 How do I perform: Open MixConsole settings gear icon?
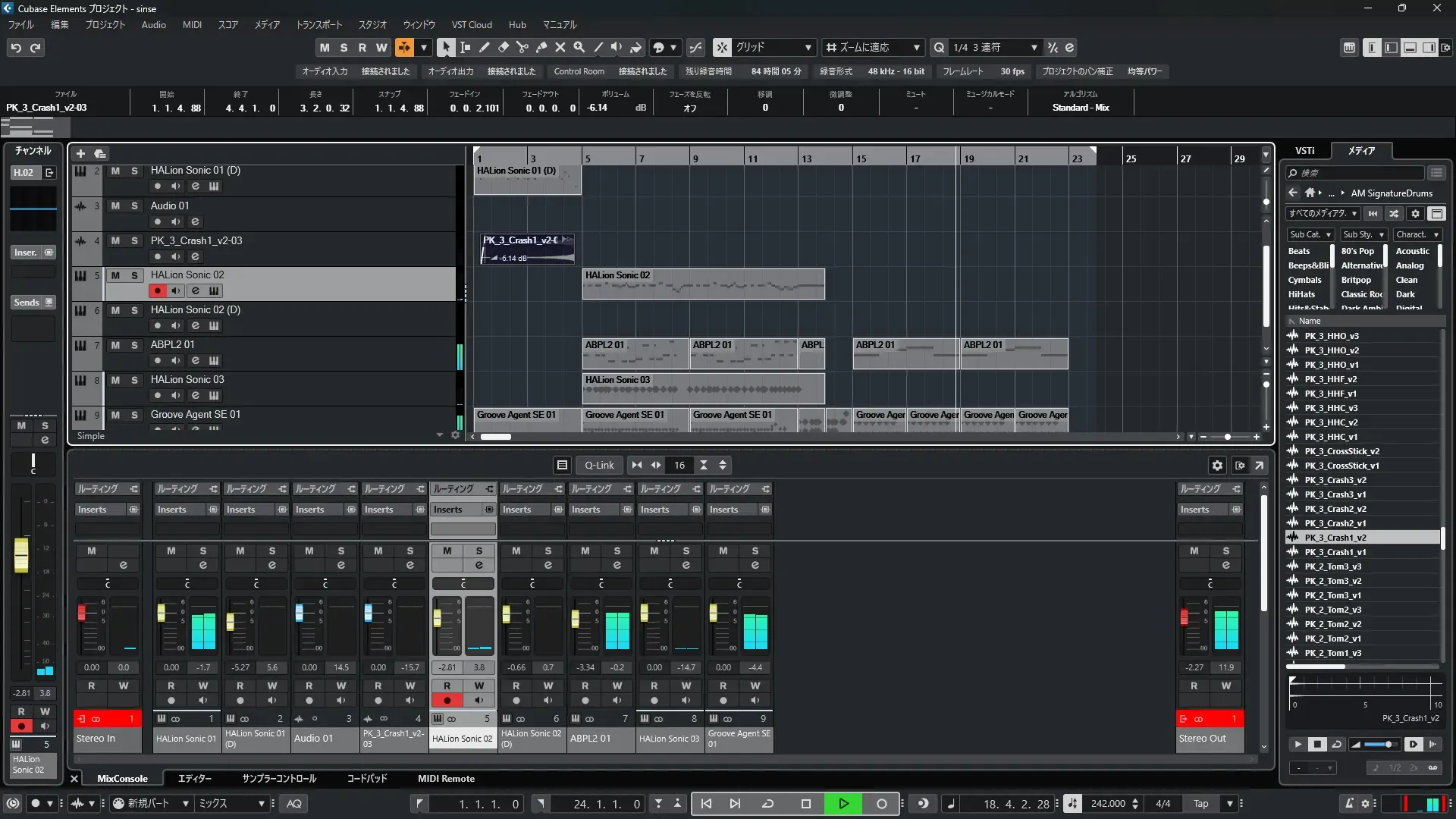coord(1217,465)
